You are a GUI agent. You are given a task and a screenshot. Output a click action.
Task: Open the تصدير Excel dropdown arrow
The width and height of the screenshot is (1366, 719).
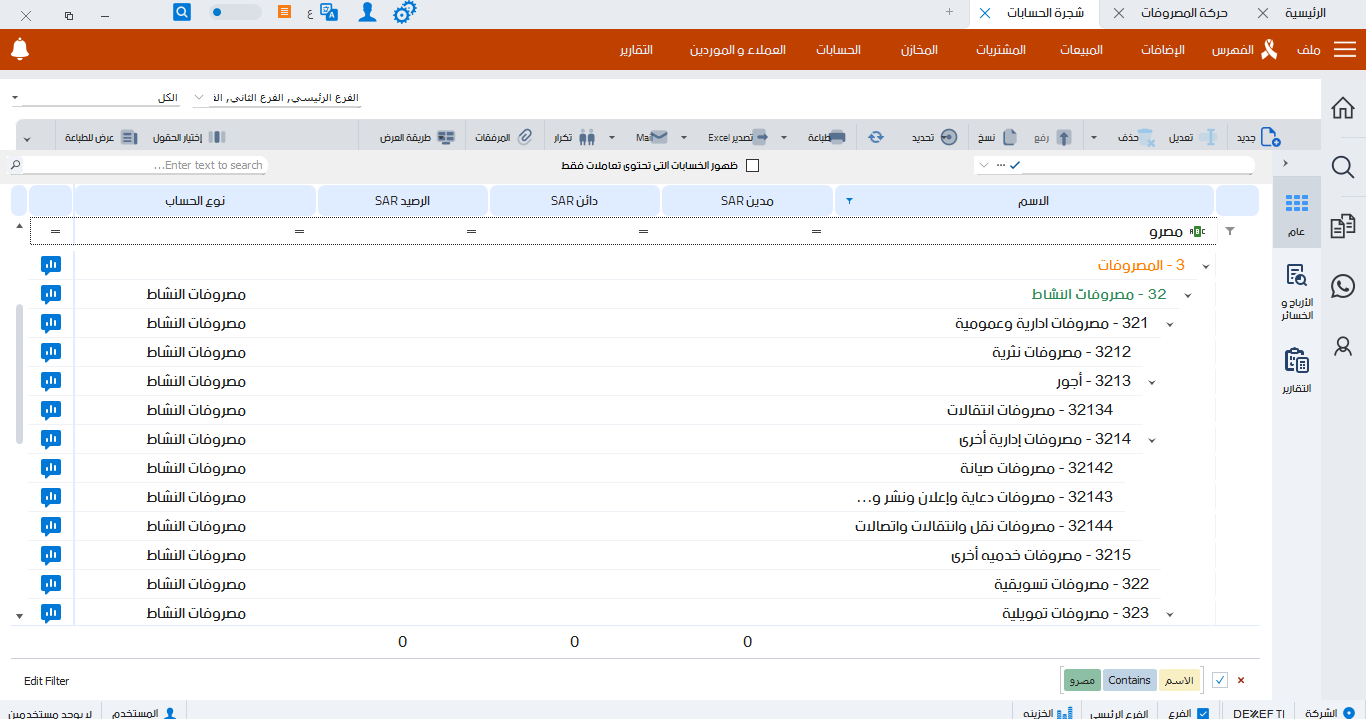783,136
